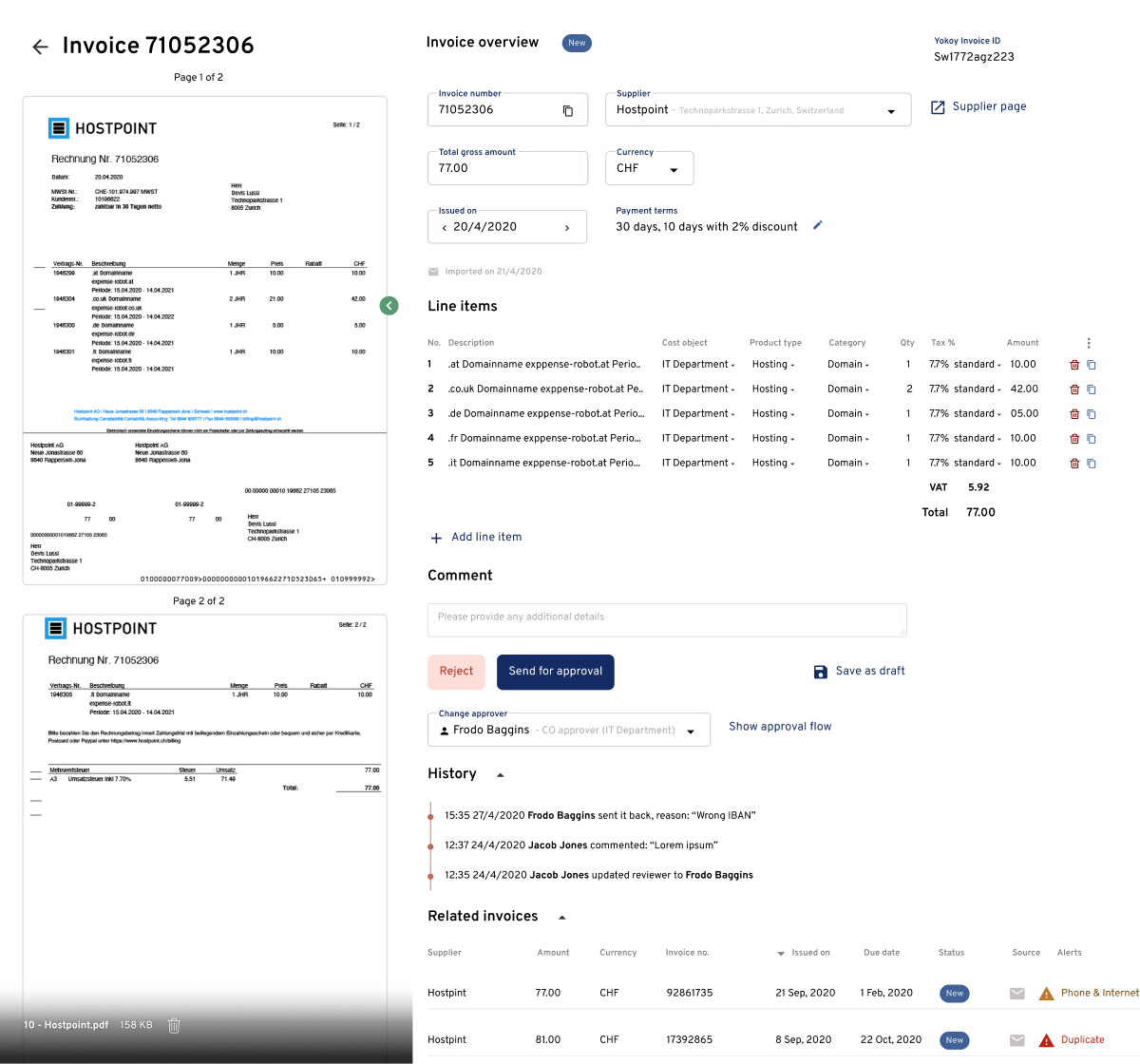The image size is (1140, 1064).
Task: Open the Change approver dropdown
Action: click(x=691, y=731)
